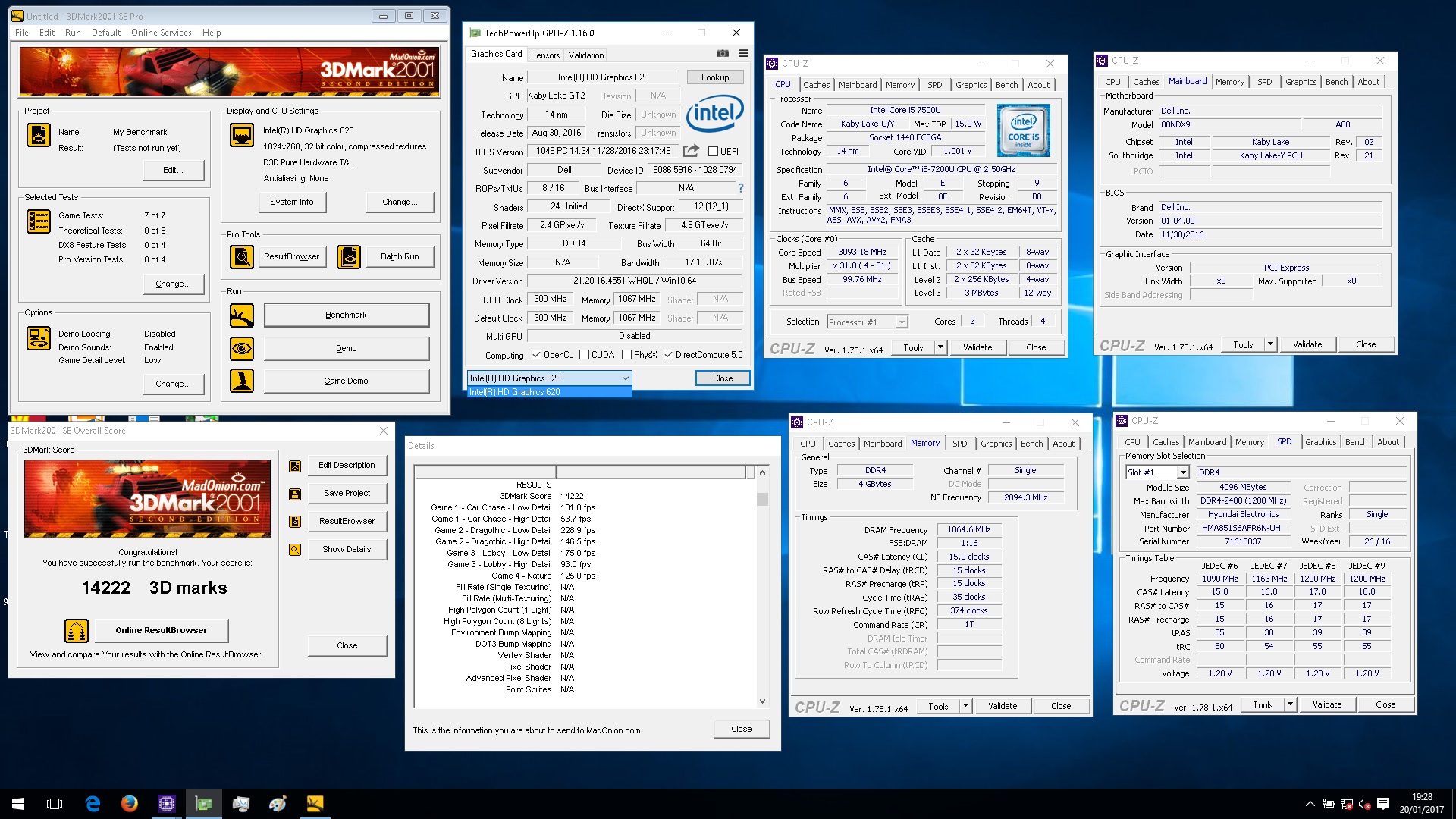
Task: Open the volume icon in system tray
Action: point(1364,804)
